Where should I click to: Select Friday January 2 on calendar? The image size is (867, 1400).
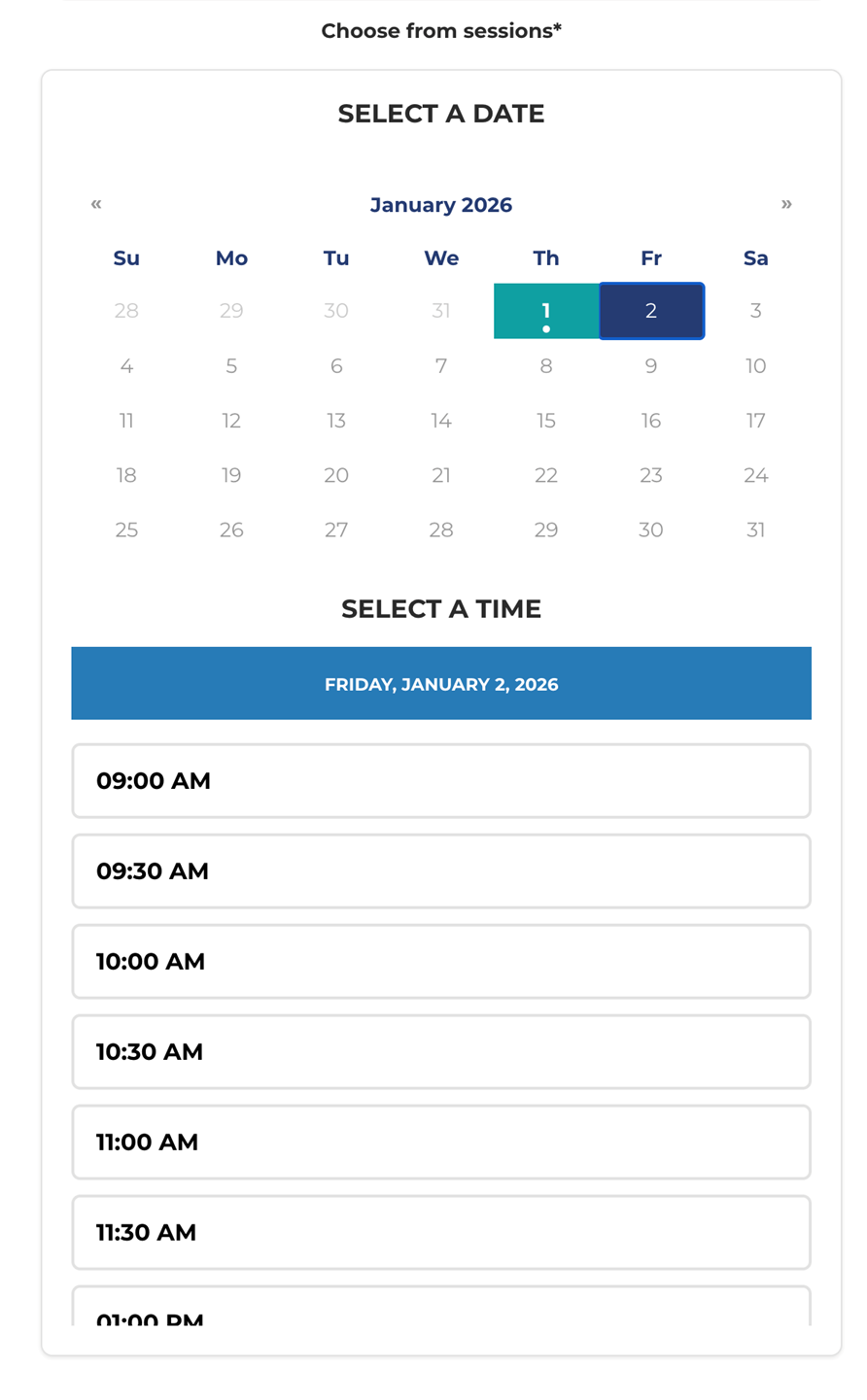point(651,311)
